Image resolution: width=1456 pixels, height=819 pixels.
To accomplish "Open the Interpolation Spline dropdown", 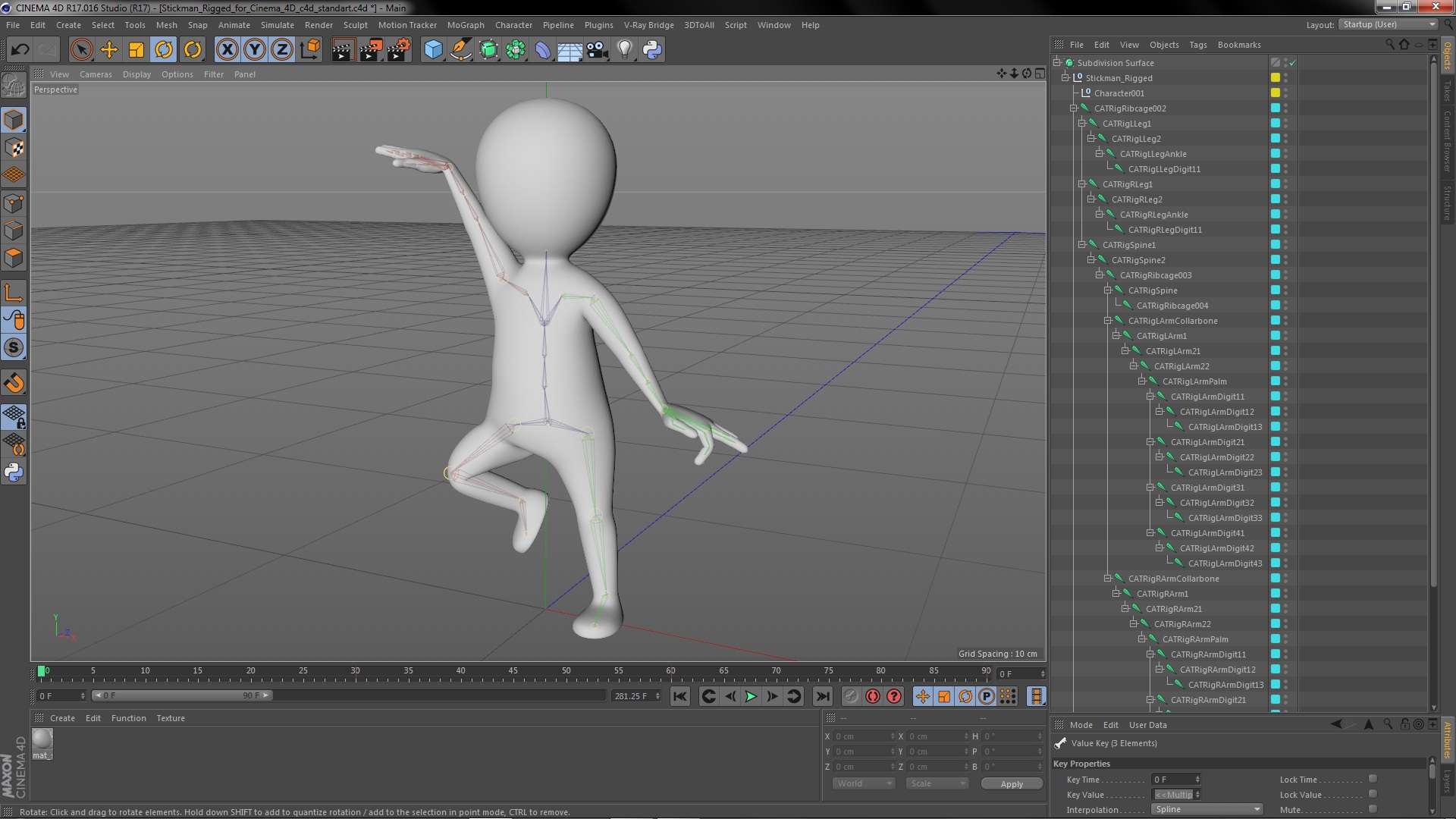I will pos(1207,809).
